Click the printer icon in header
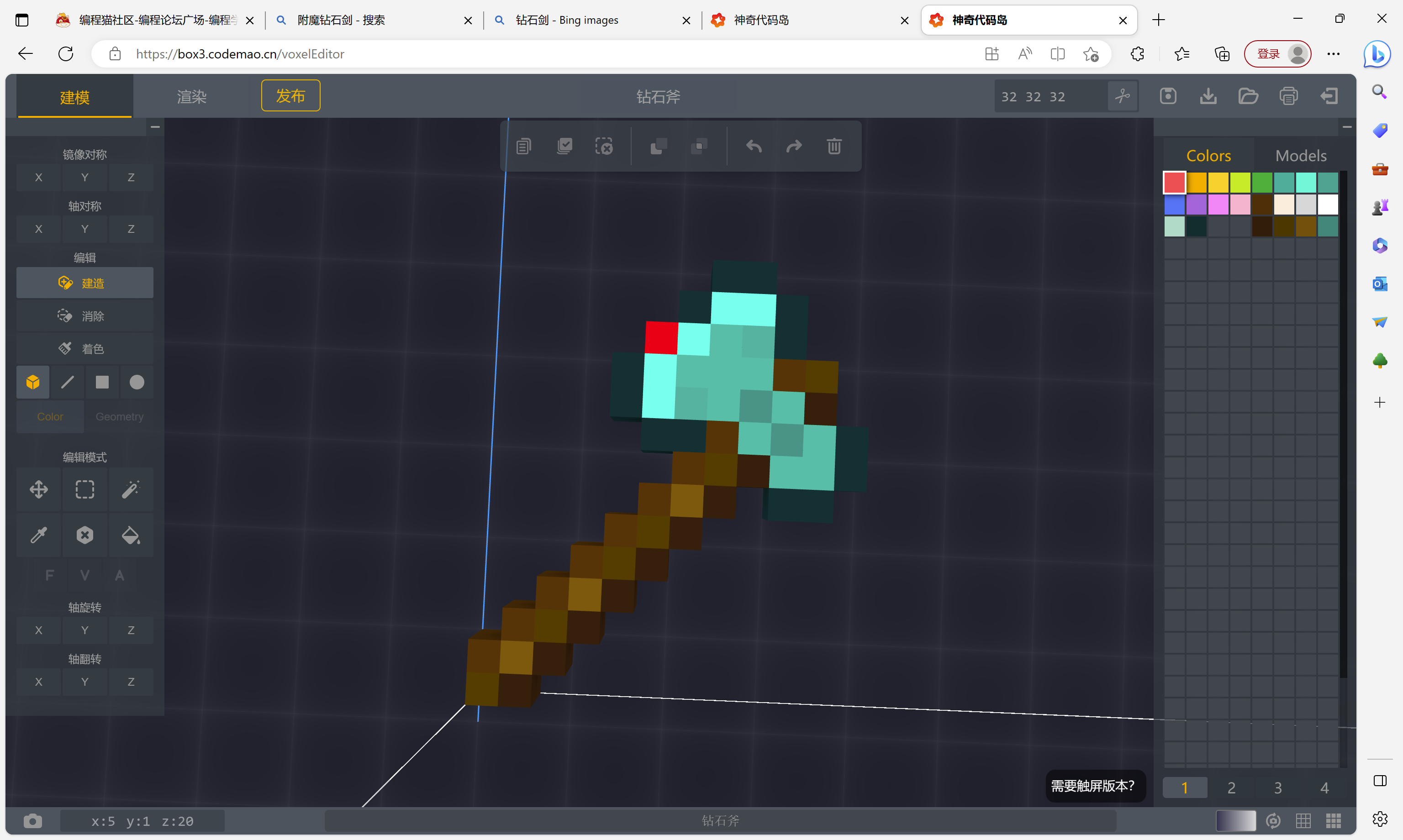This screenshot has height=840, width=1403. click(x=1289, y=96)
